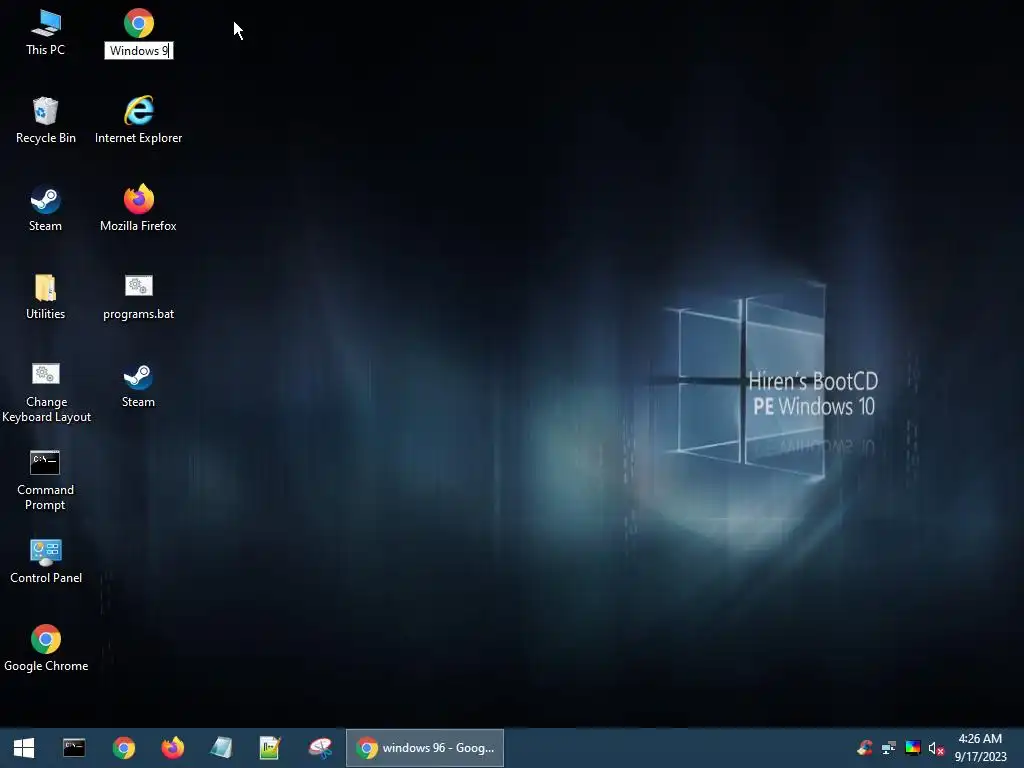Open the blue notebook icon on the taskbar
Screen dimensions: 1024x768
pos(221,748)
